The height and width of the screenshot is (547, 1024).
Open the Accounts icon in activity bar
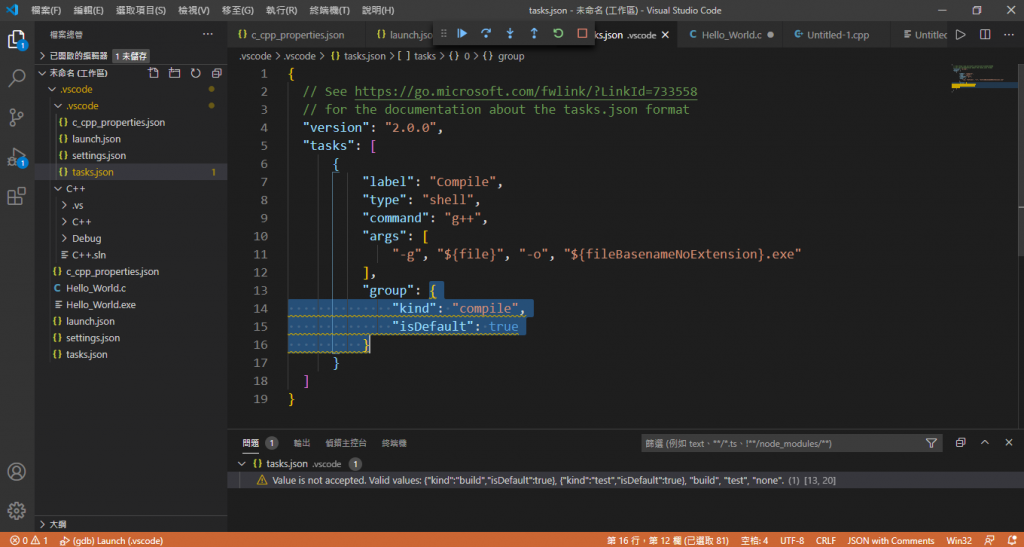click(x=16, y=472)
